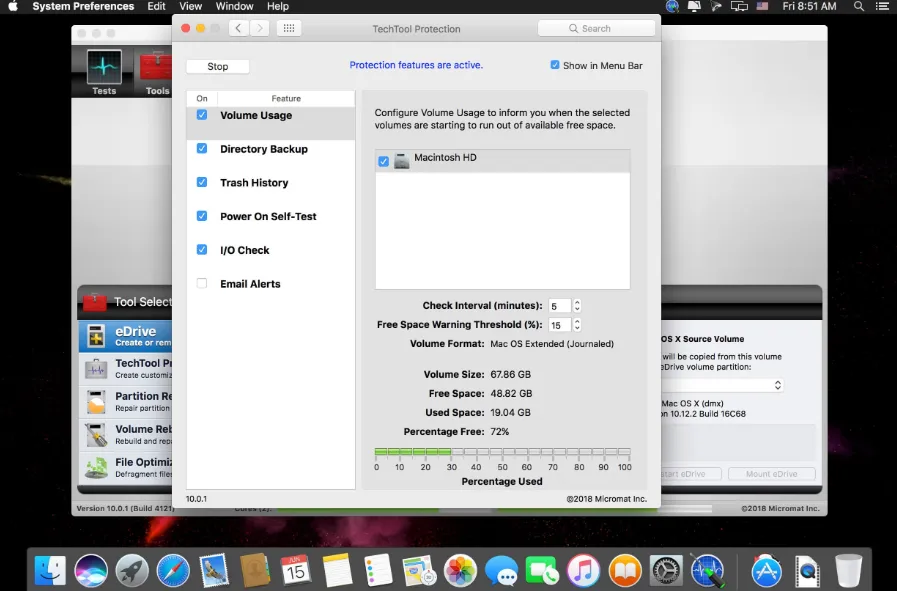Select the Volume Rebuild tool icon

coord(96,434)
